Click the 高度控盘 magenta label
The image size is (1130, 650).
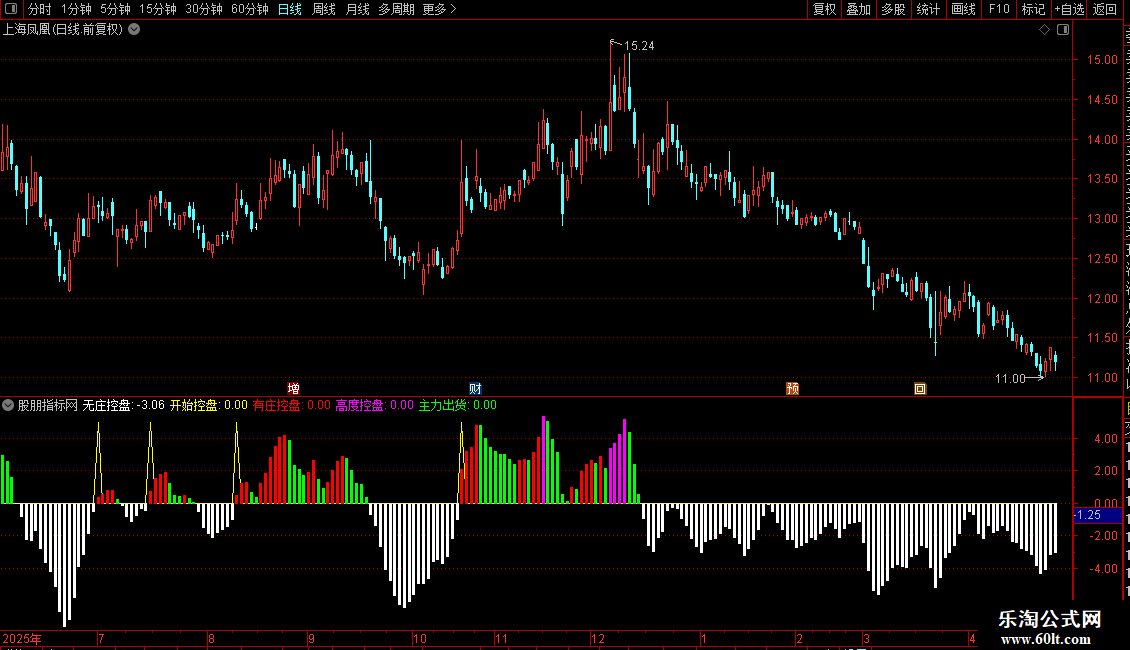tap(375, 405)
